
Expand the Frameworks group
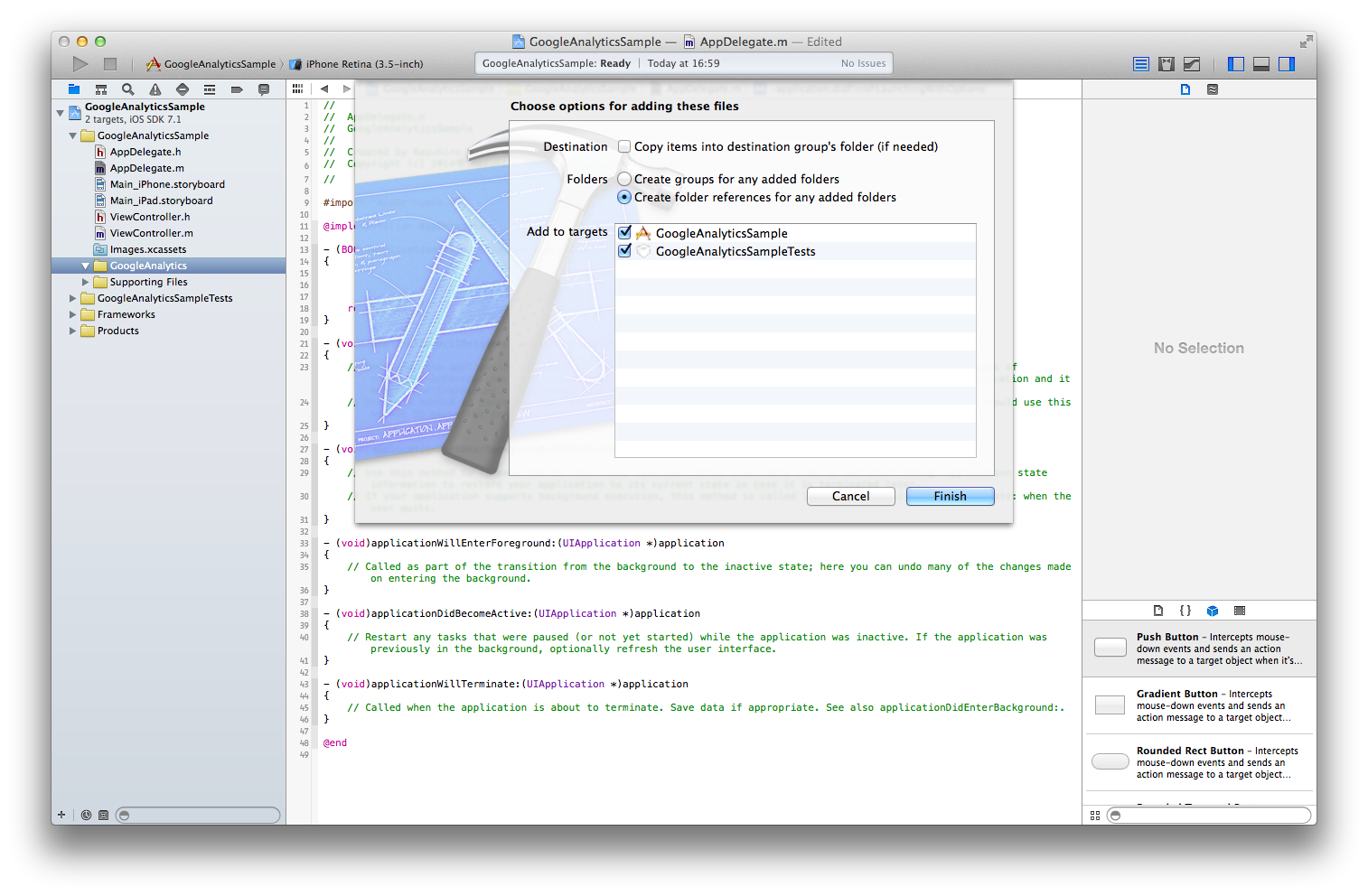click(x=72, y=314)
